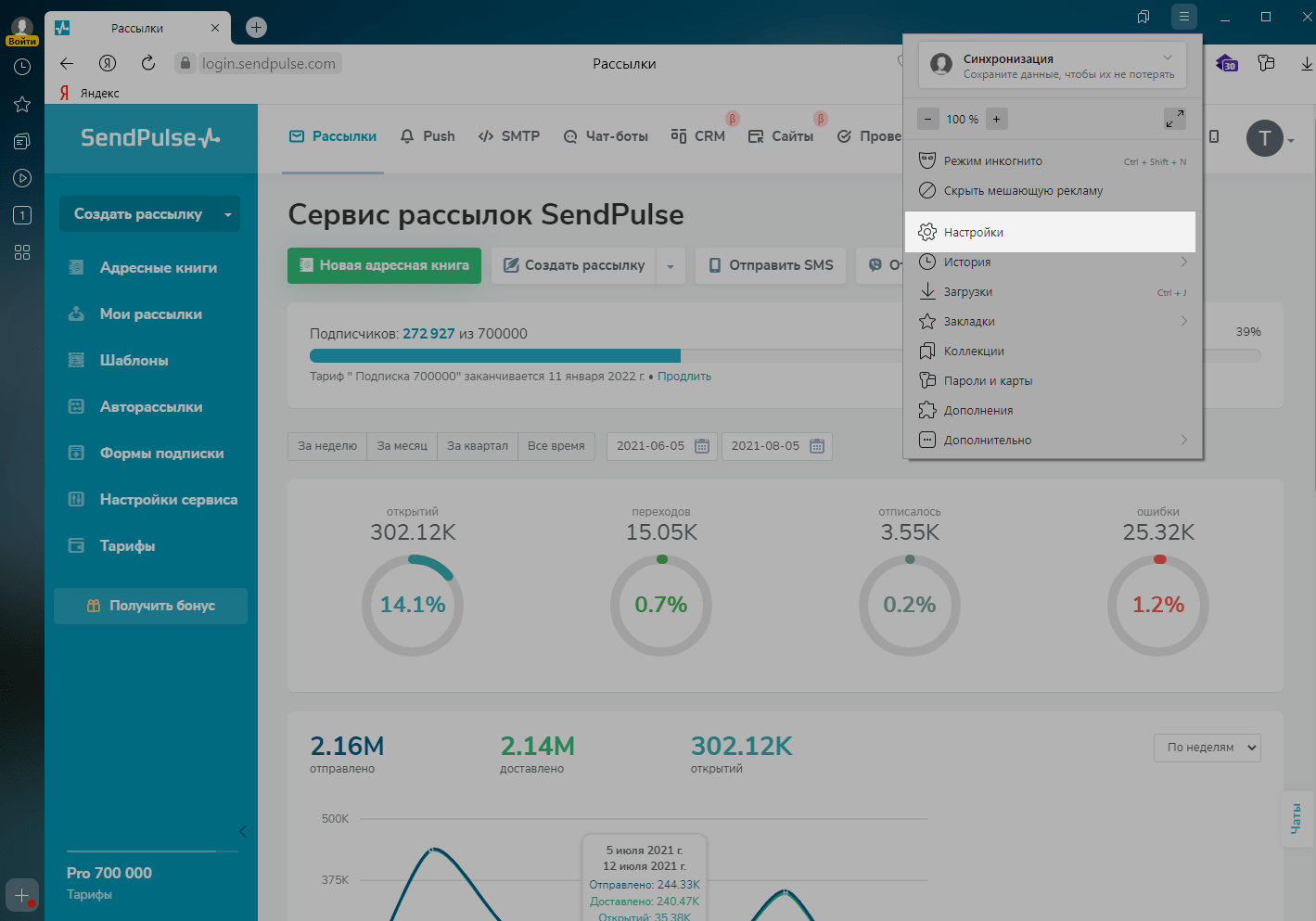Click the Войти profile icon
The height and width of the screenshot is (921, 1316).
pos(22,31)
